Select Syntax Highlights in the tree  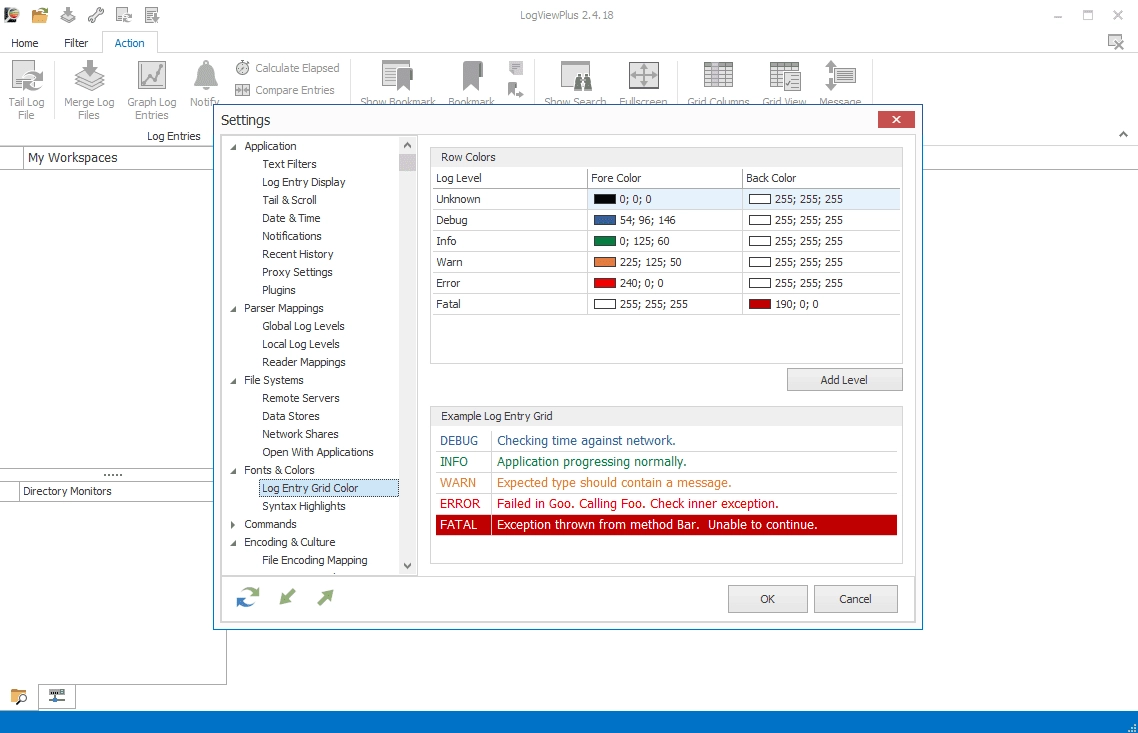303,506
